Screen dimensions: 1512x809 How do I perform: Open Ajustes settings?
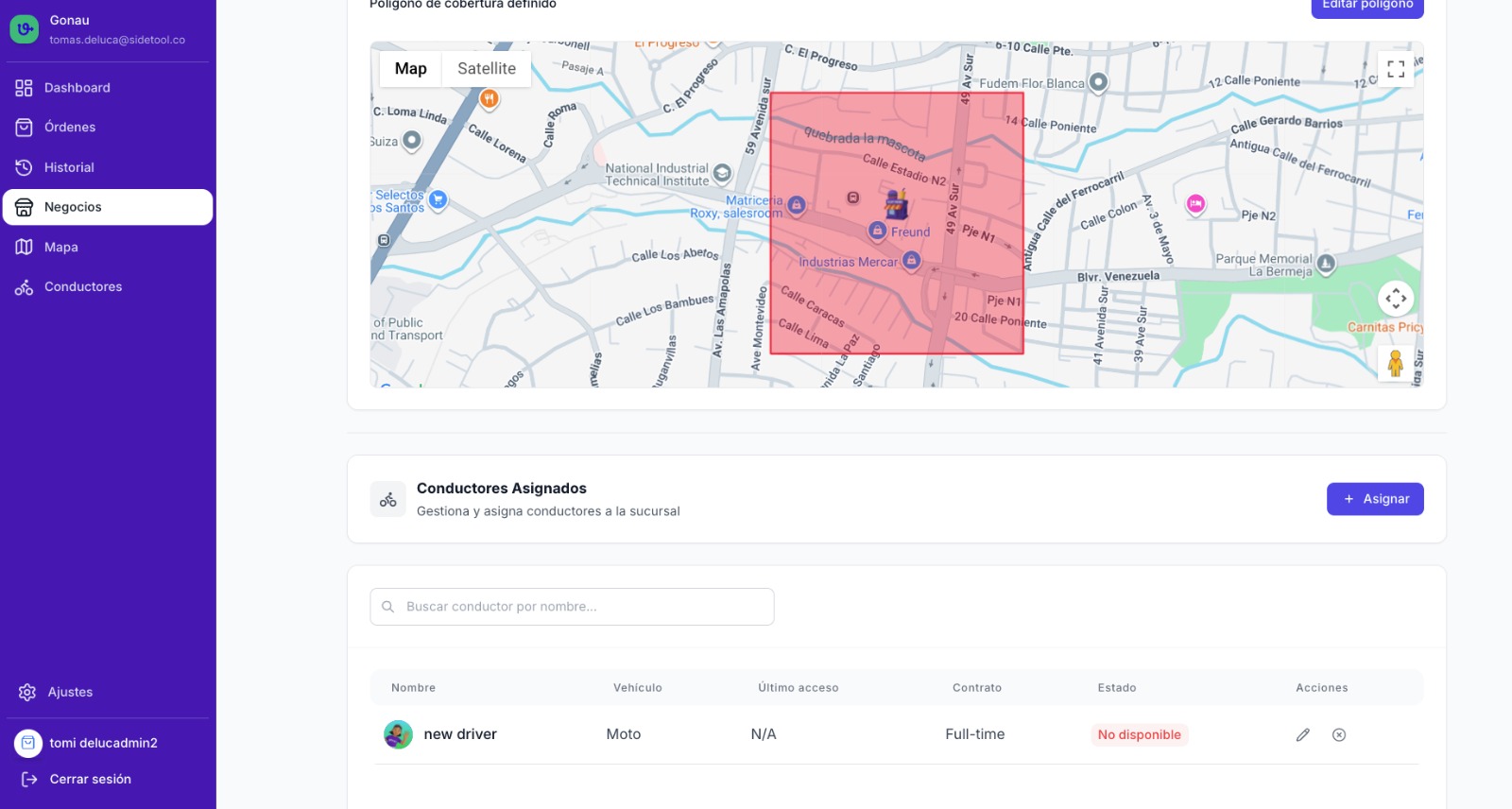click(108, 693)
